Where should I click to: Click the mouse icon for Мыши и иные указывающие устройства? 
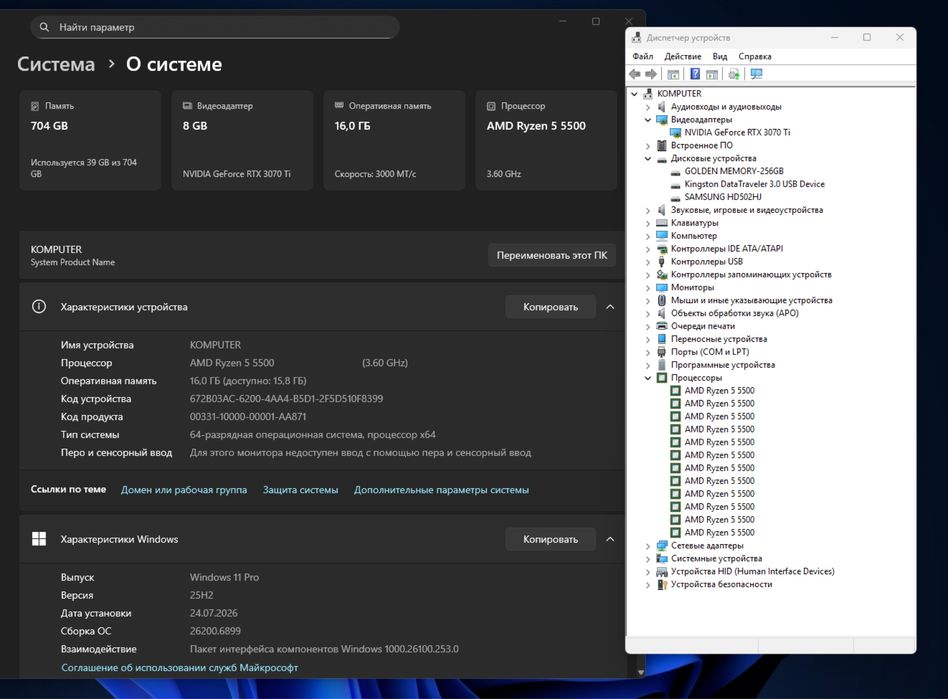(x=661, y=300)
